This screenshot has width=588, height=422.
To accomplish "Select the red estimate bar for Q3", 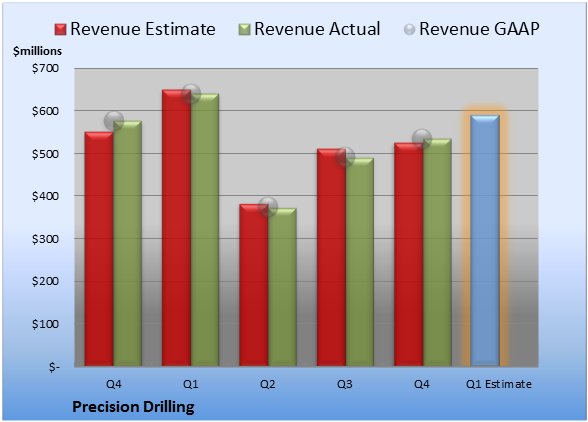I will (332, 257).
